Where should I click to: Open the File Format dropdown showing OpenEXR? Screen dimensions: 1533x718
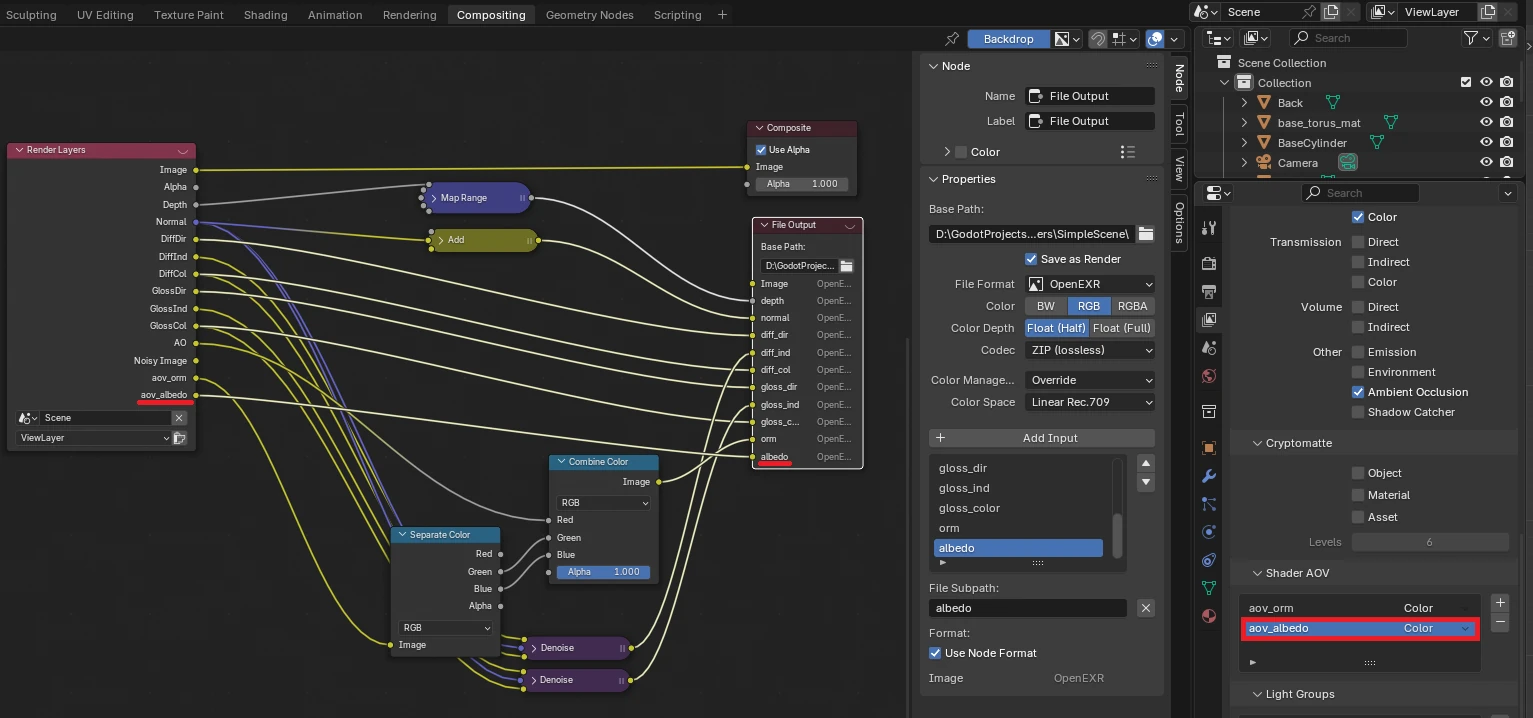[x=1089, y=284]
